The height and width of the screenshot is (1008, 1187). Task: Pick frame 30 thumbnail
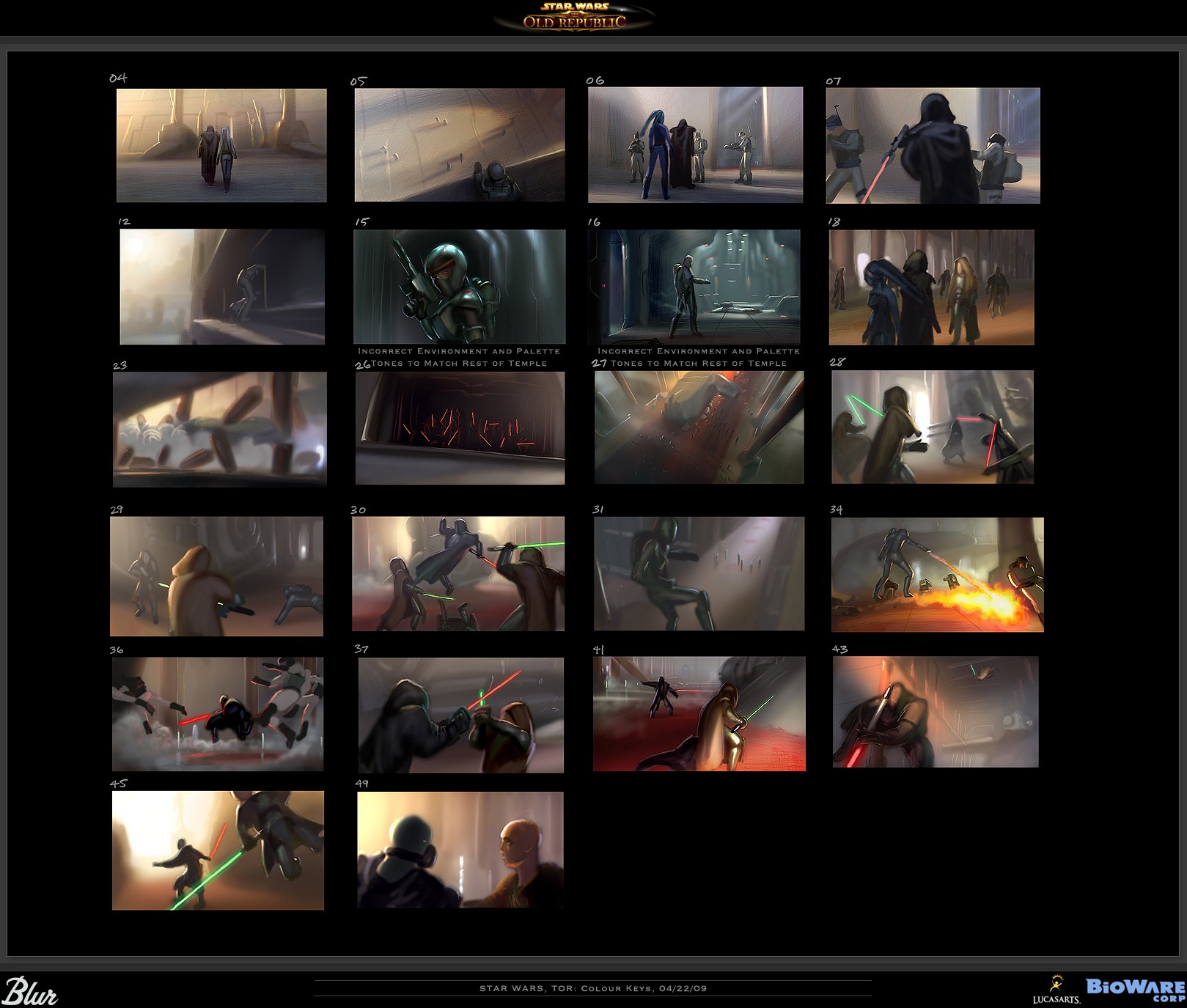(458, 574)
